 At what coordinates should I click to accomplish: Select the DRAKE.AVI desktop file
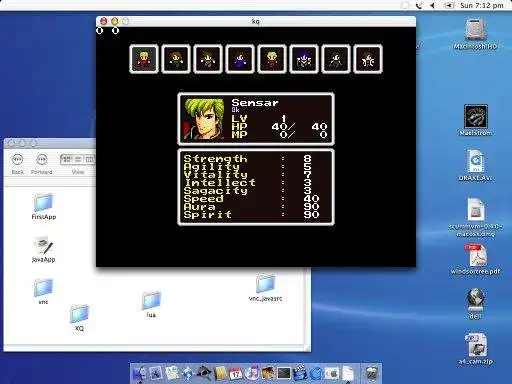tap(476, 165)
